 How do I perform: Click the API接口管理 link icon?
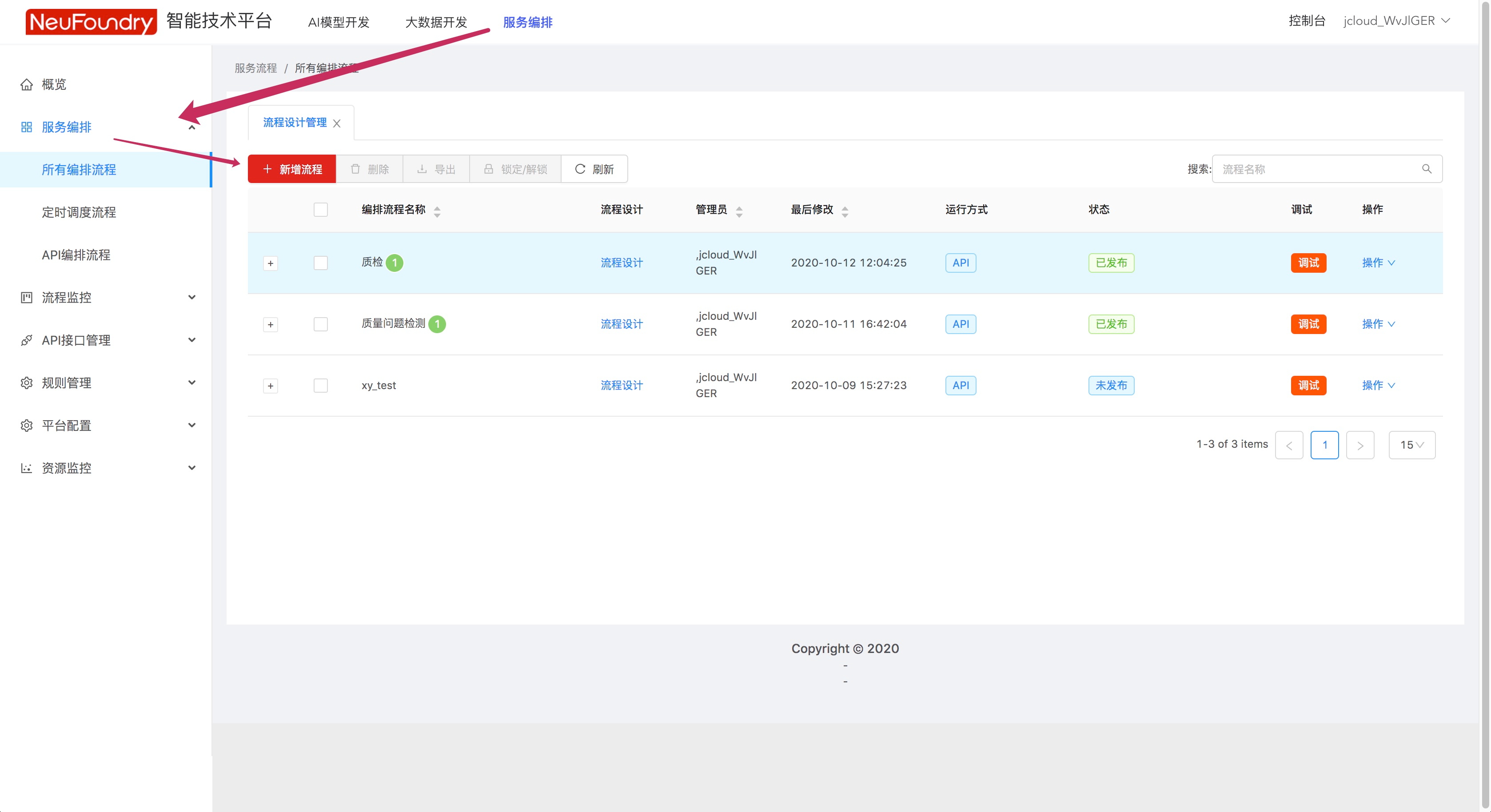click(27, 340)
